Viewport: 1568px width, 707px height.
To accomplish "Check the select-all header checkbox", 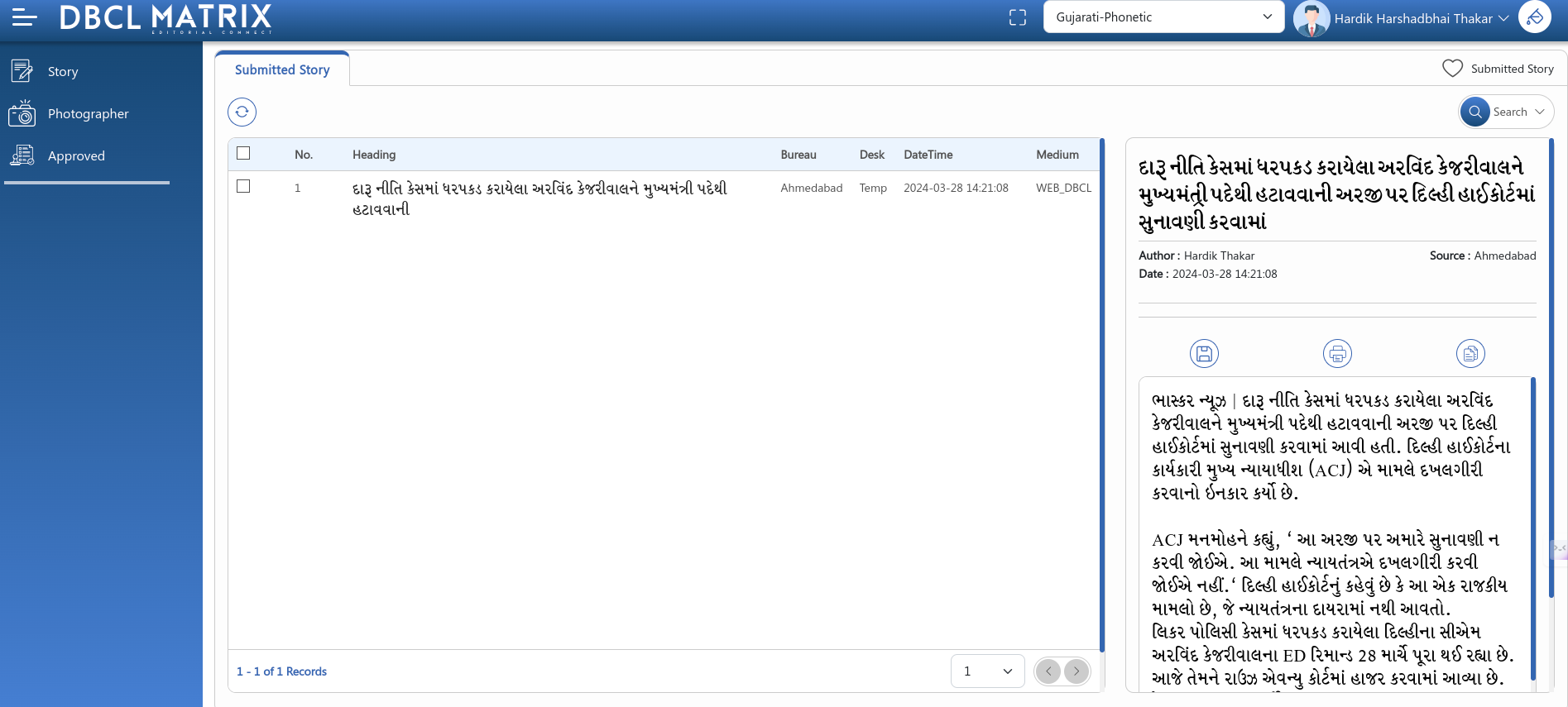I will coord(243,153).
